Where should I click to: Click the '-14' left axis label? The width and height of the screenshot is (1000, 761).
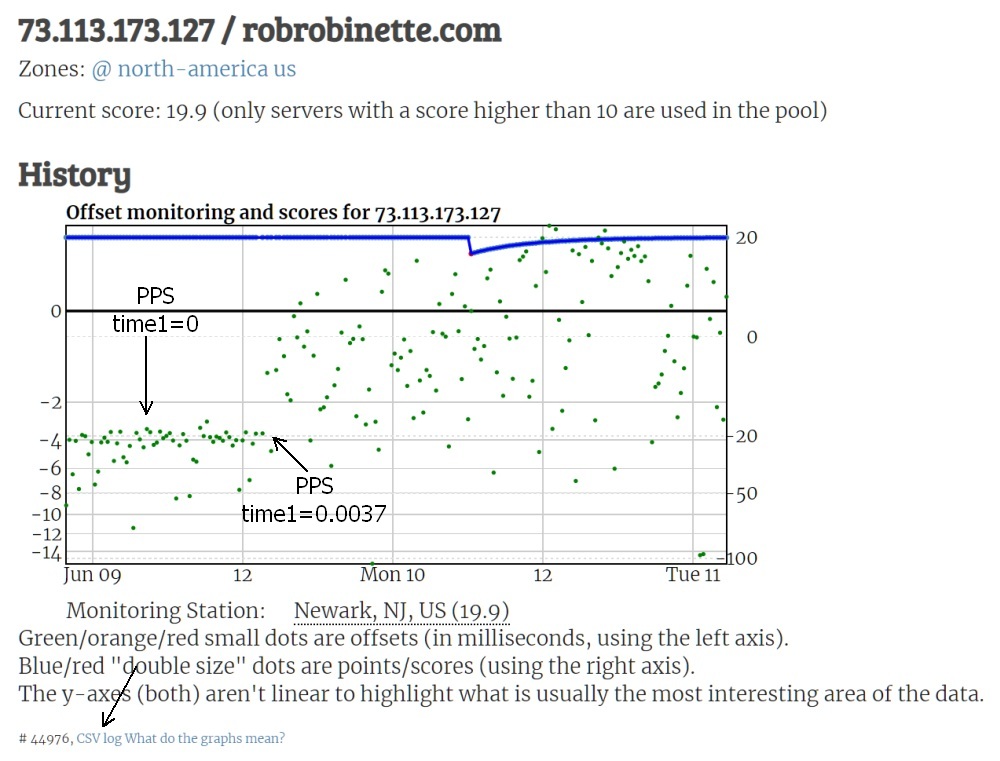click(x=47, y=552)
